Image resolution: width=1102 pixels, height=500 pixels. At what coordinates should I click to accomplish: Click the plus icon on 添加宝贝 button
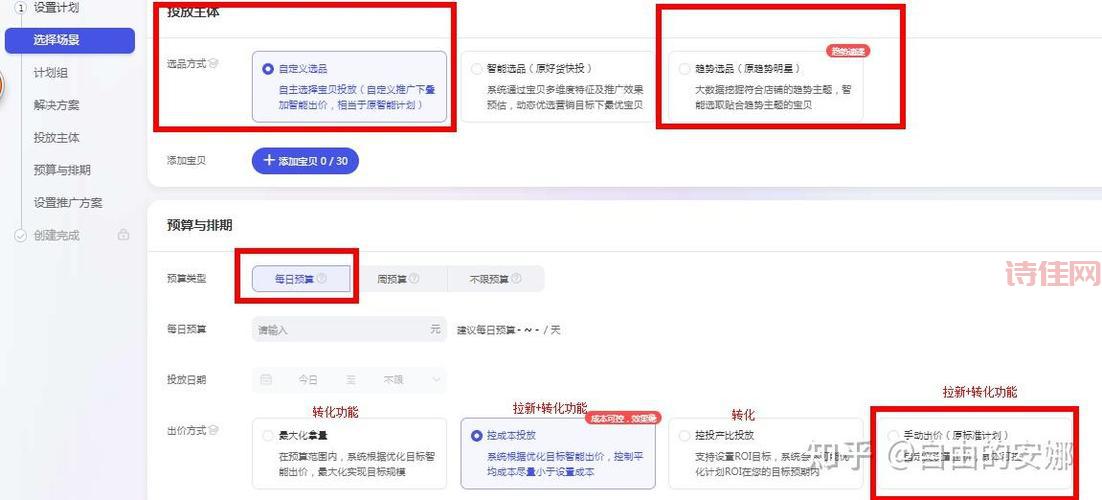(x=268, y=161)
